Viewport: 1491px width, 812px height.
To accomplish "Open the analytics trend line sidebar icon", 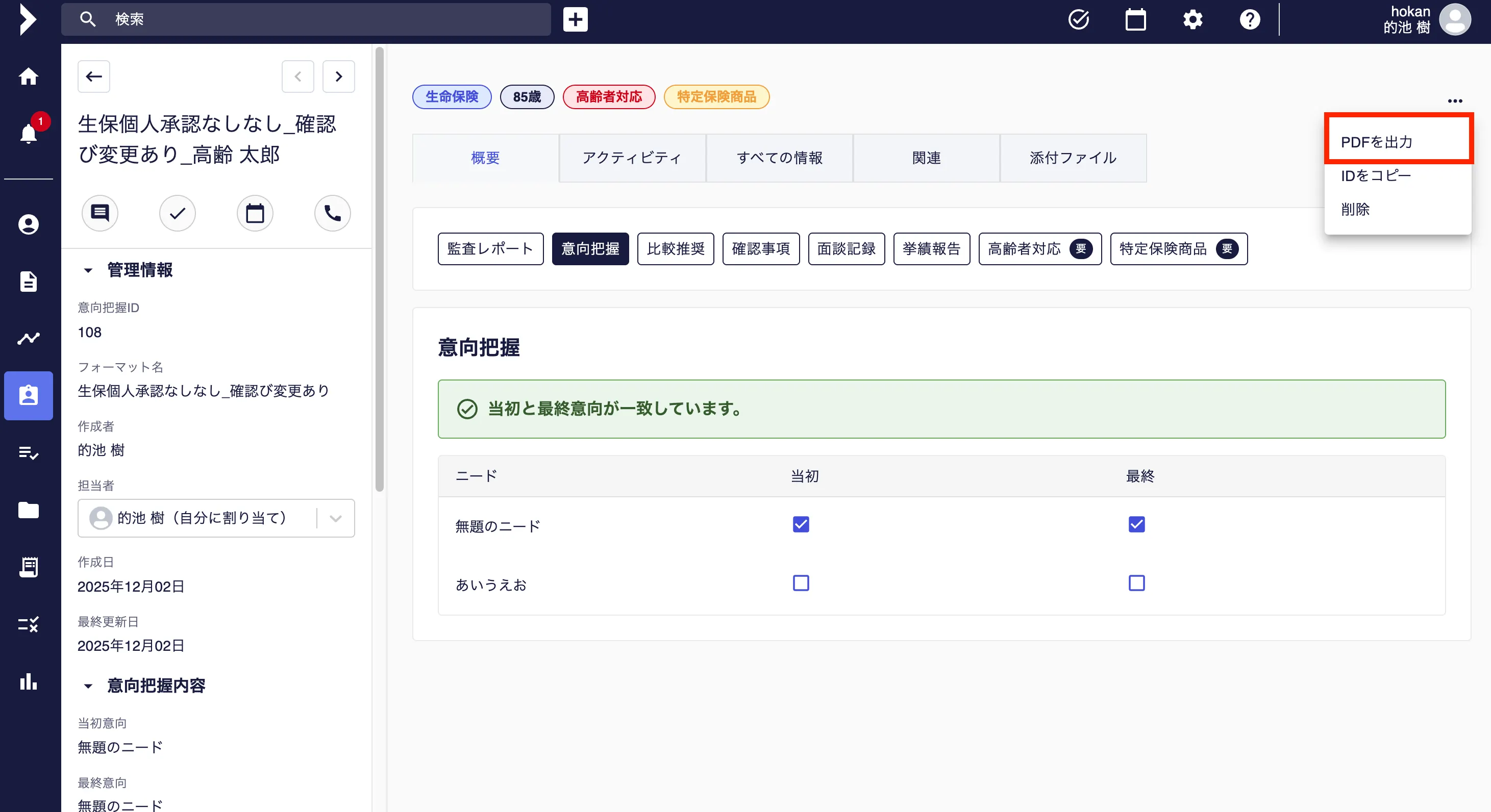I will pos(29,339).
